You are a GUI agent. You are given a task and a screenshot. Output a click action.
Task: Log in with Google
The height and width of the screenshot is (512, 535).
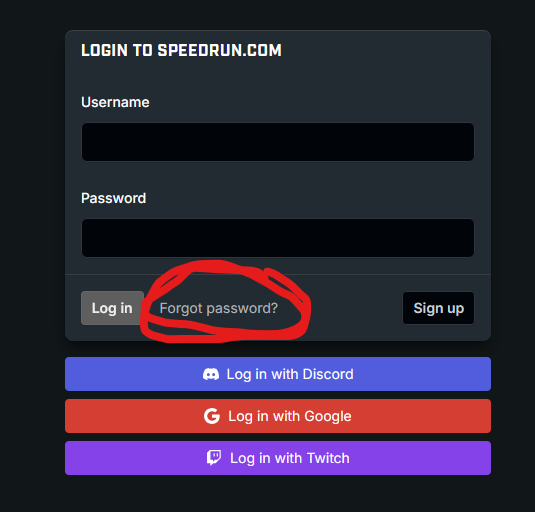pyautogui.click(x=278, y=416)
